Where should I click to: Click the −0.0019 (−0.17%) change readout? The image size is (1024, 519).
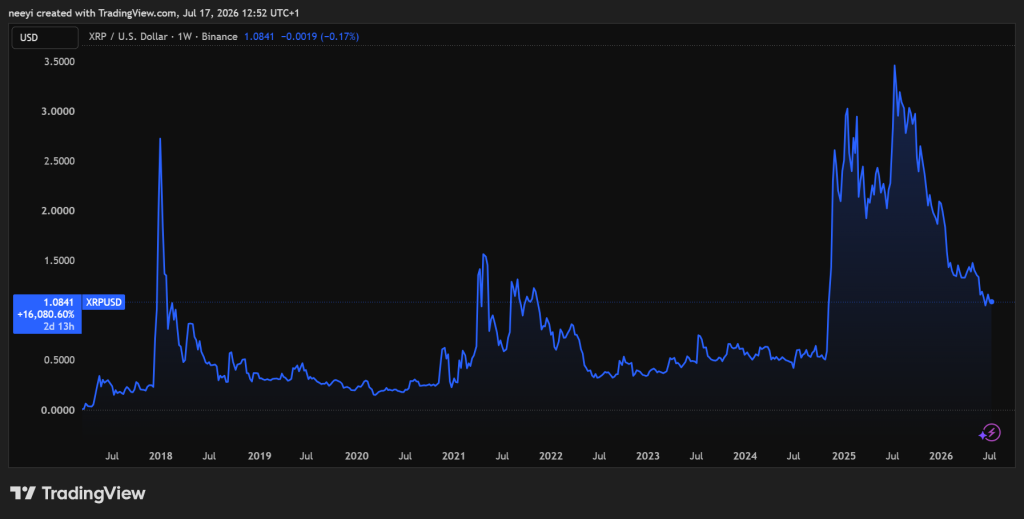[320, 37]
